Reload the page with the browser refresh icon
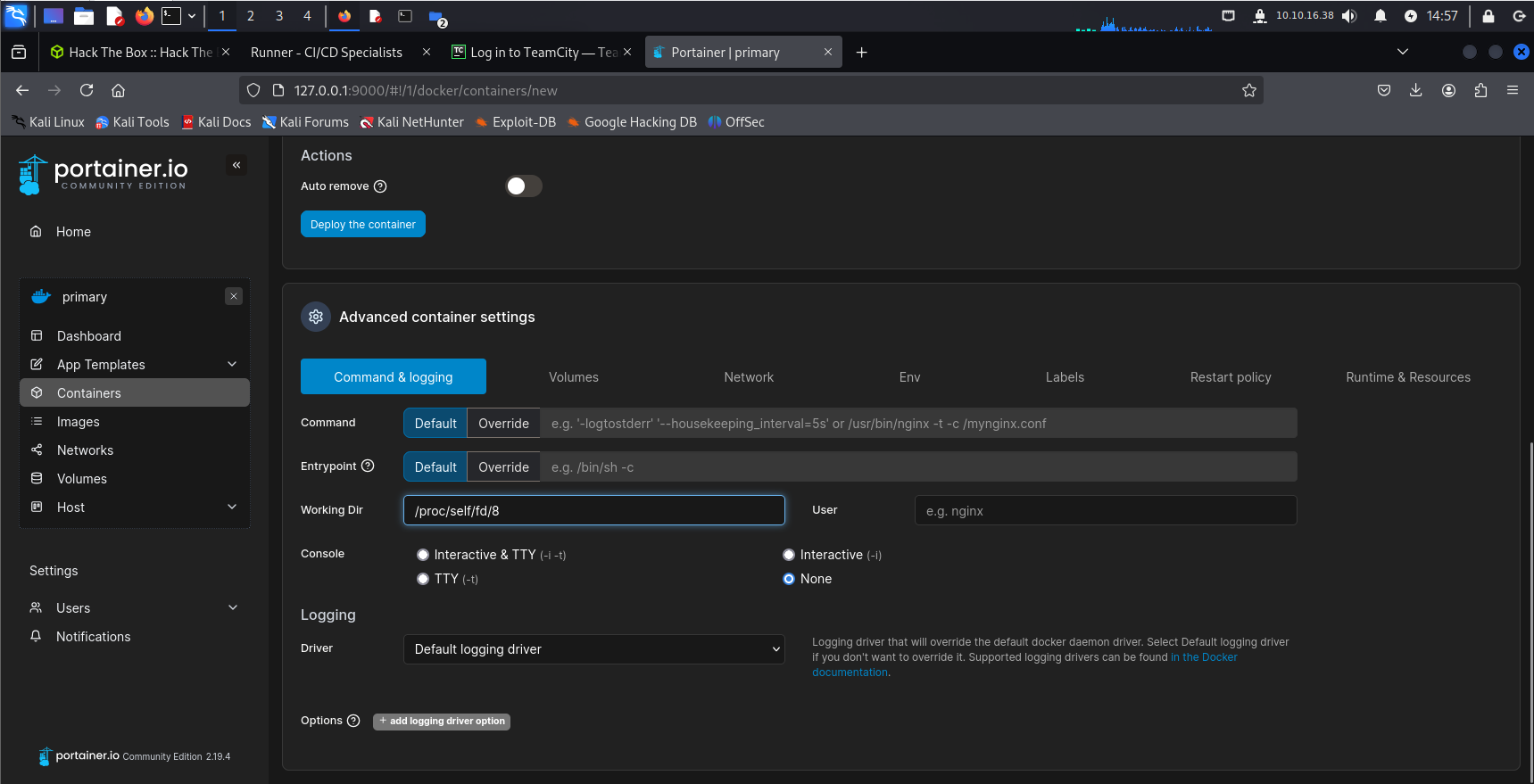Image resolution: width=1534 pixels, height=784 pixels. [87, 90]
